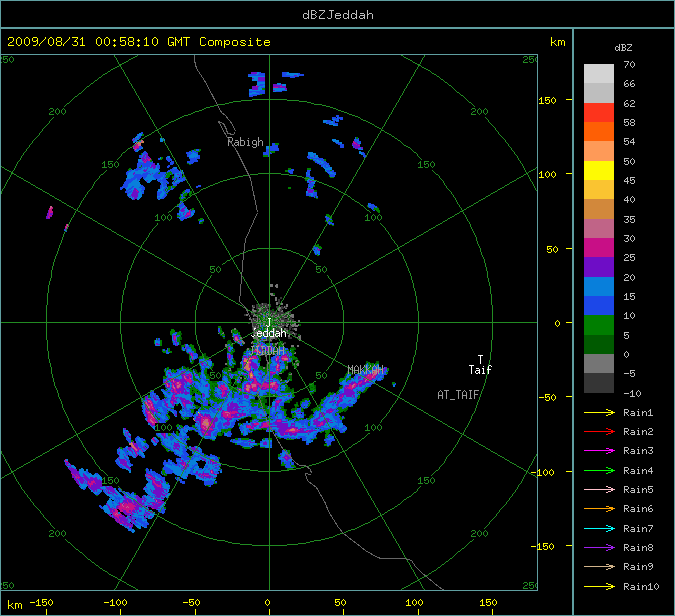Click the Rain9 tan arrow legend icon
This screenshot has width=675, height=616.
(x=599, y=566)
